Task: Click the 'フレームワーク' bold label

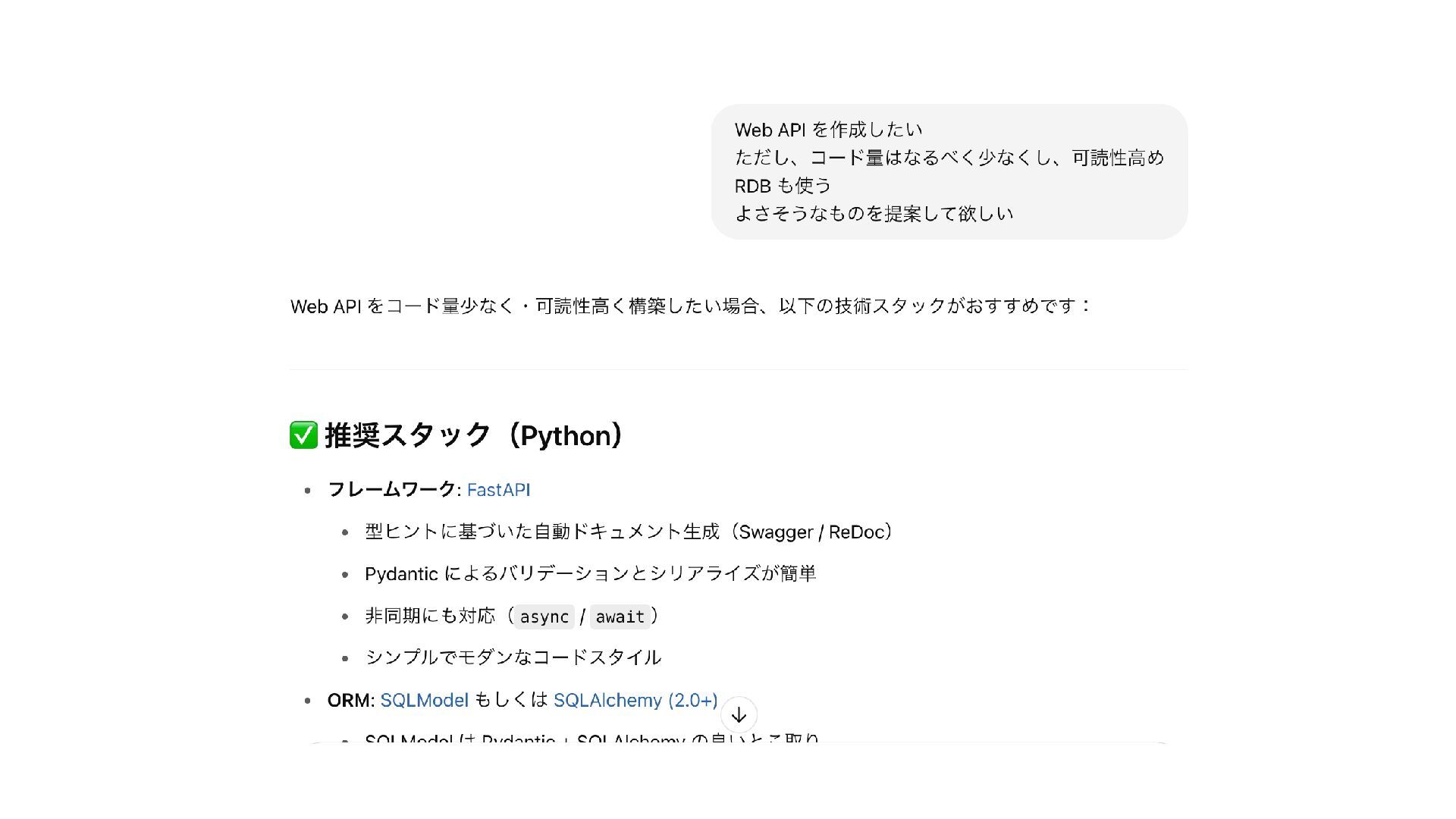Action: (x=391, y=490)
